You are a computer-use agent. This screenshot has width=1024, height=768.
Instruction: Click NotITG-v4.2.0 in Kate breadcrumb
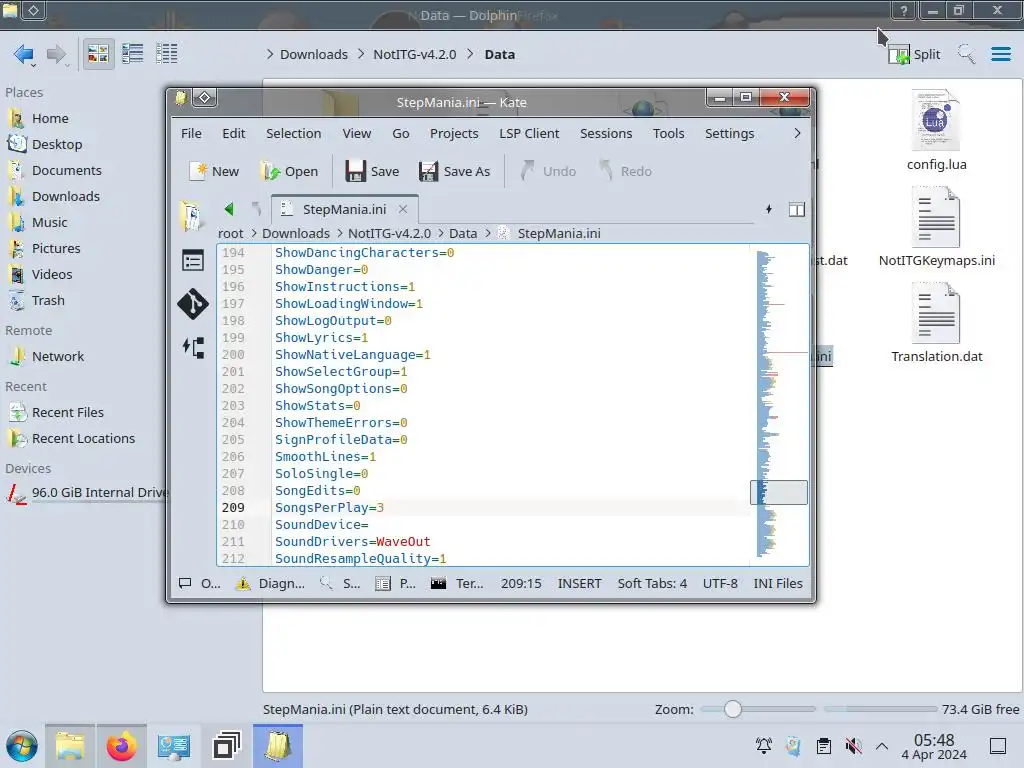389,233
